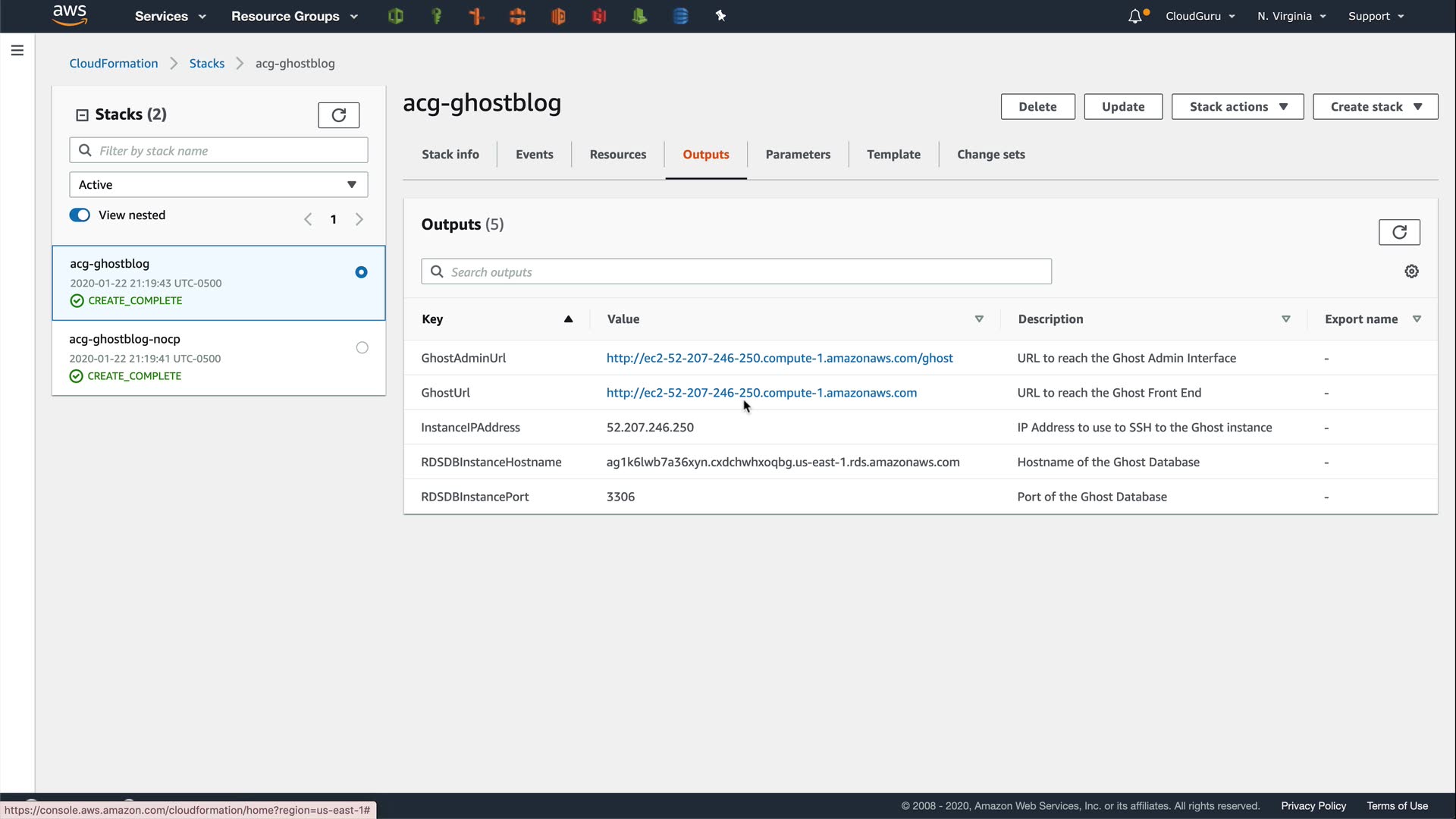Screen dimensions: 1456x819
Task: Click the pushpin shortcut icon in navbar
Action: (x=720, y=16)
